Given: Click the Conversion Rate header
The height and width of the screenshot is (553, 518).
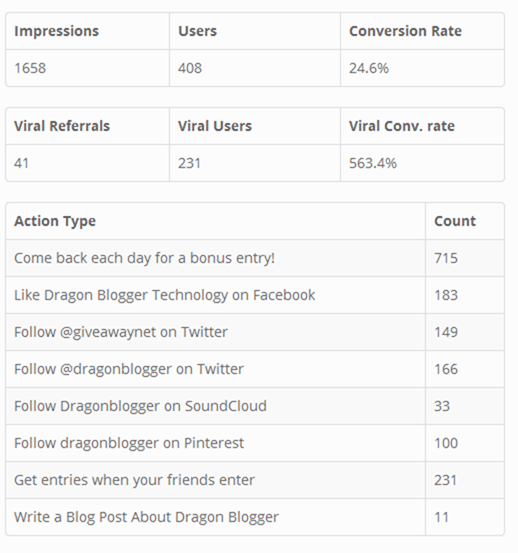Looking at the screenshot, I should click(x=405, y=31).
